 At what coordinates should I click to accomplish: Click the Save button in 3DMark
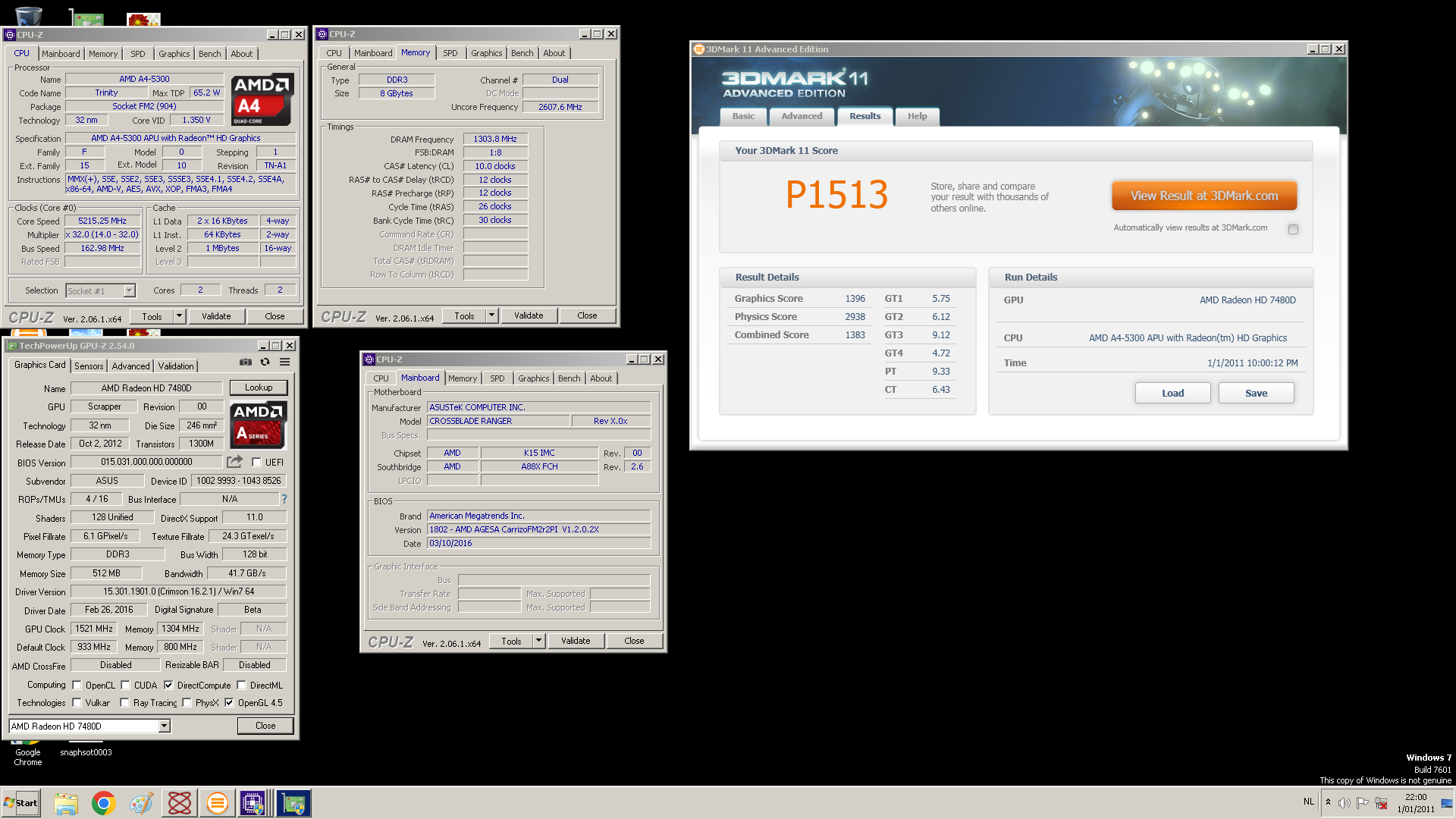(1256, 393)
